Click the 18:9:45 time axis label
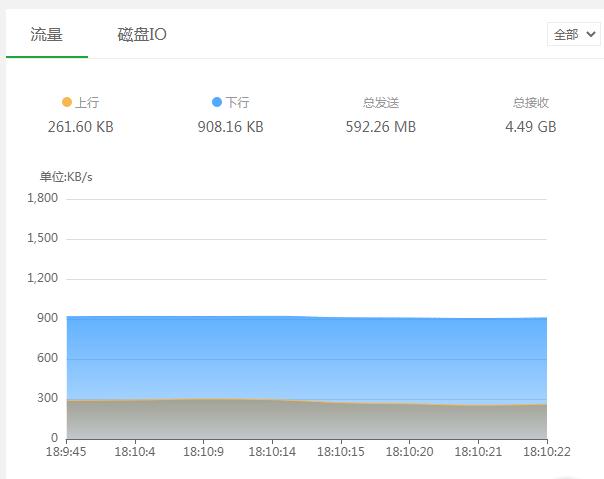Screen dimensions: 604x479 click(66, 451)
